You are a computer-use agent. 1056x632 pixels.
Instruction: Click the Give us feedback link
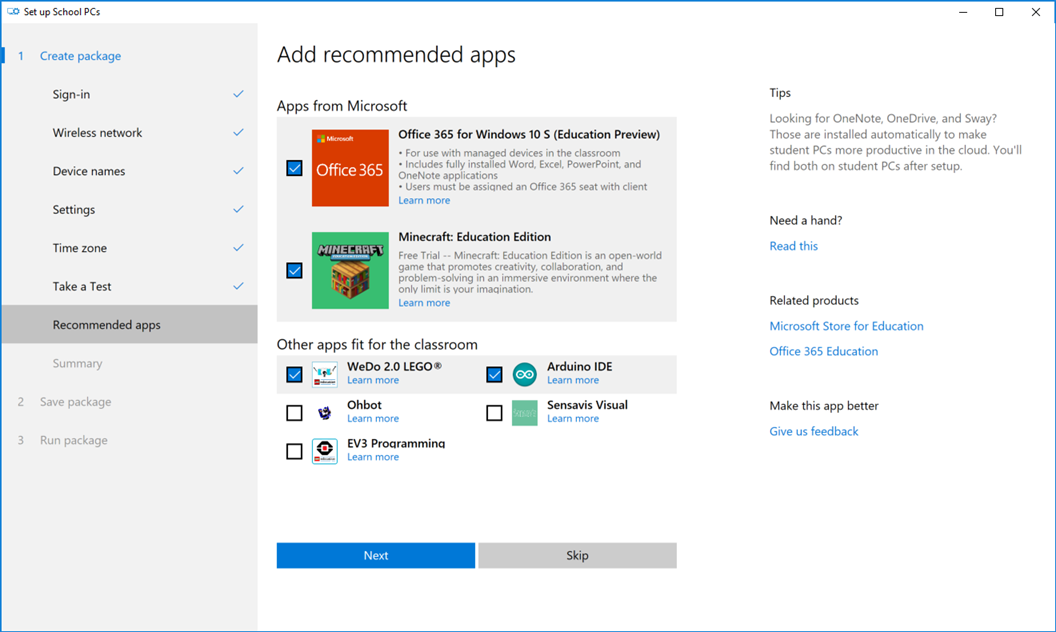813,432
